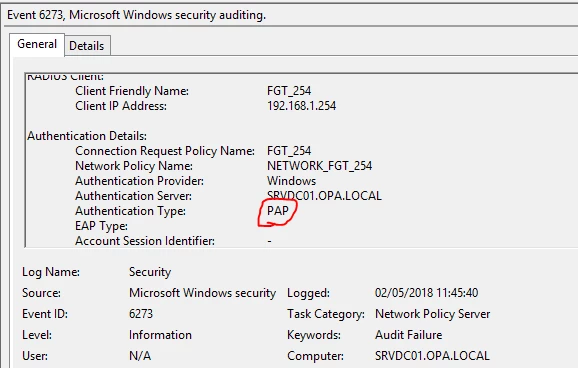Image resolution: width=578 pixels, height=368 pixels.
Task: Click the EAP Type label
Action: (101, 226)
